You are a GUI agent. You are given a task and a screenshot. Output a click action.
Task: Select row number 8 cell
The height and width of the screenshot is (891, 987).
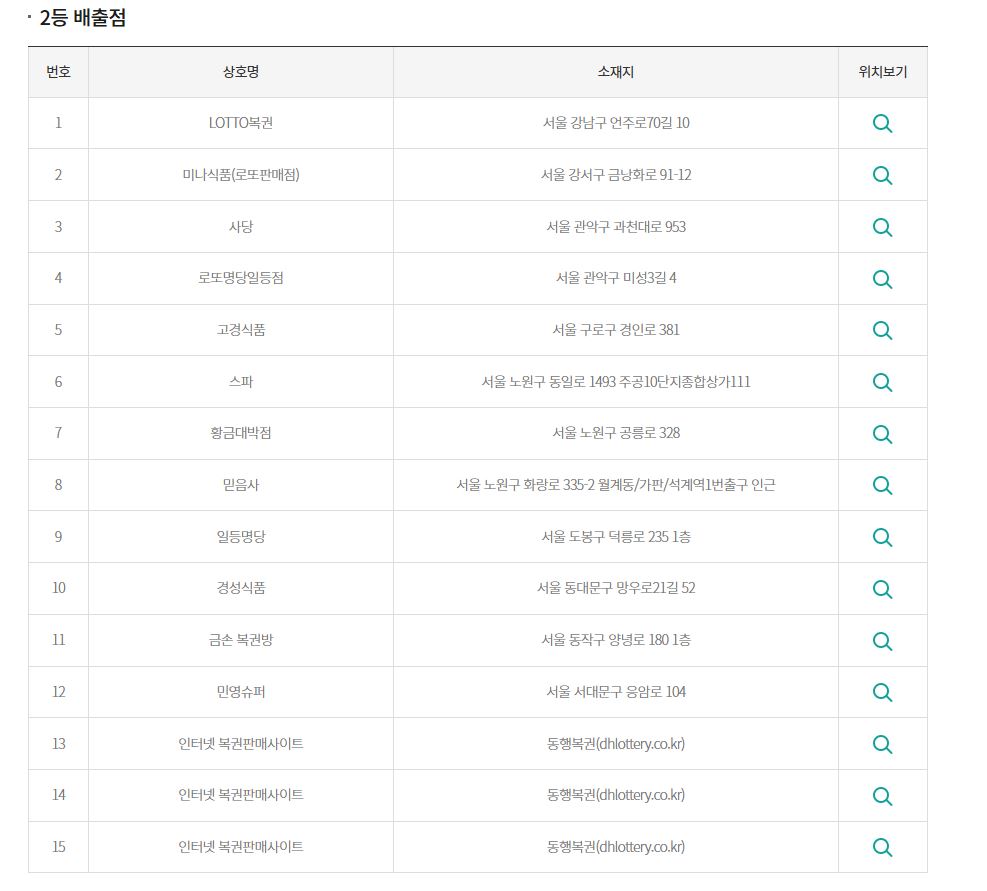tap(59, 485)
